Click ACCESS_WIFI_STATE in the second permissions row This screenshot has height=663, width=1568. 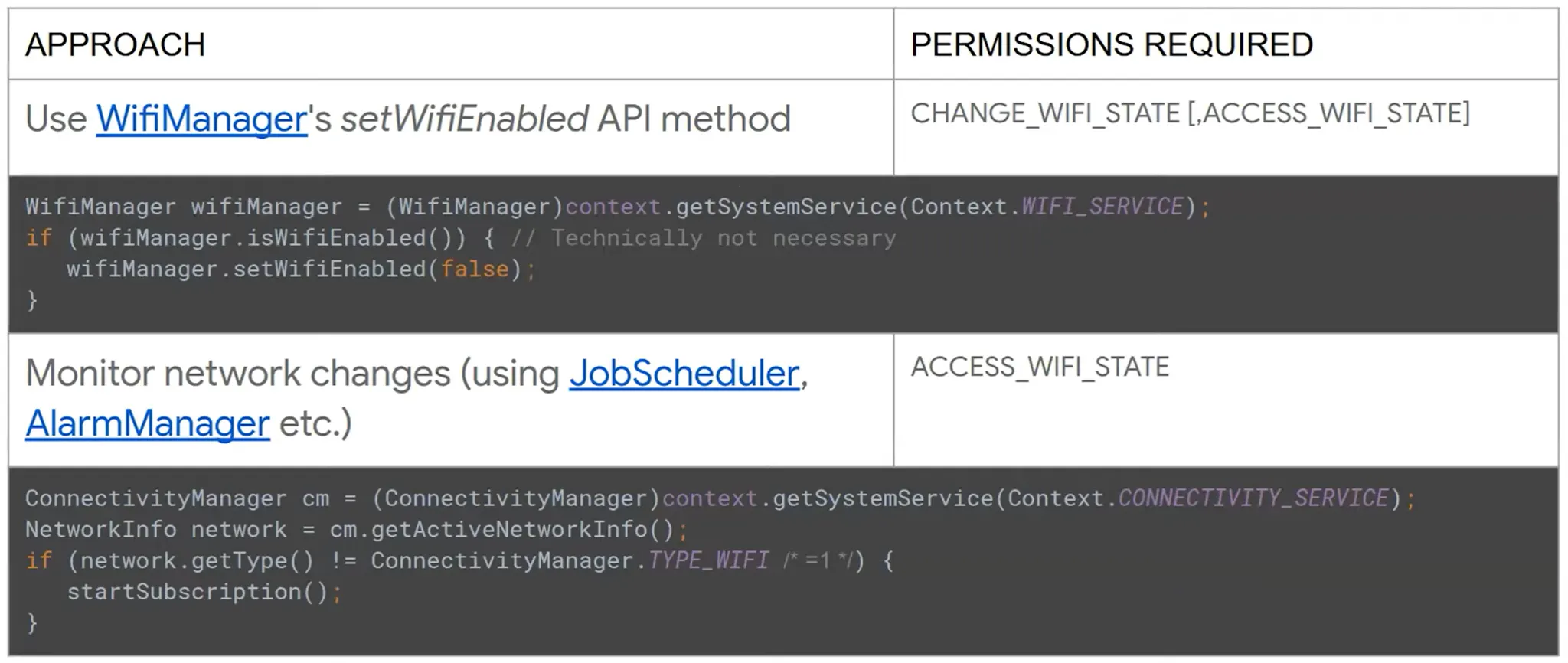point(1040,367)
